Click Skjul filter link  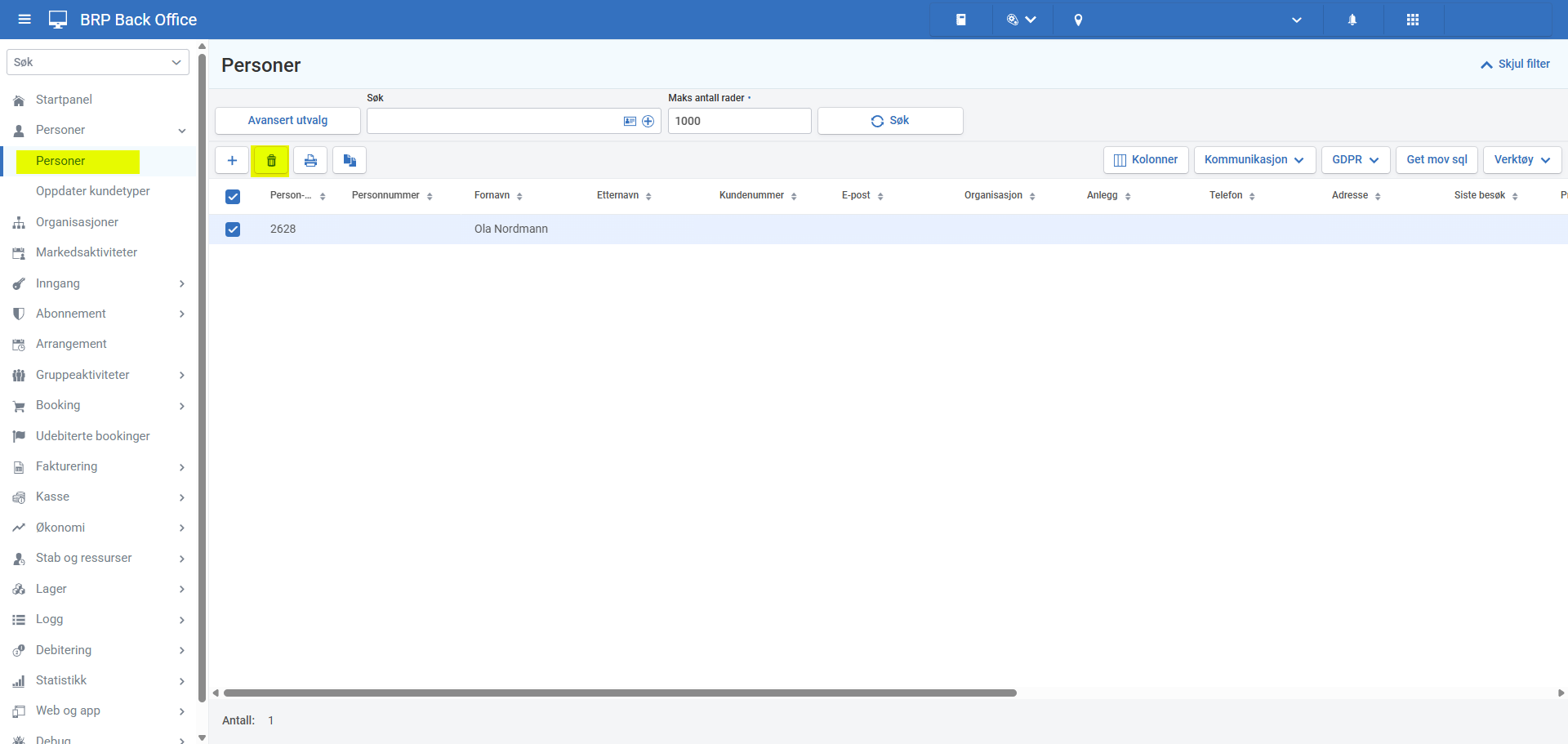[1515, 64]
